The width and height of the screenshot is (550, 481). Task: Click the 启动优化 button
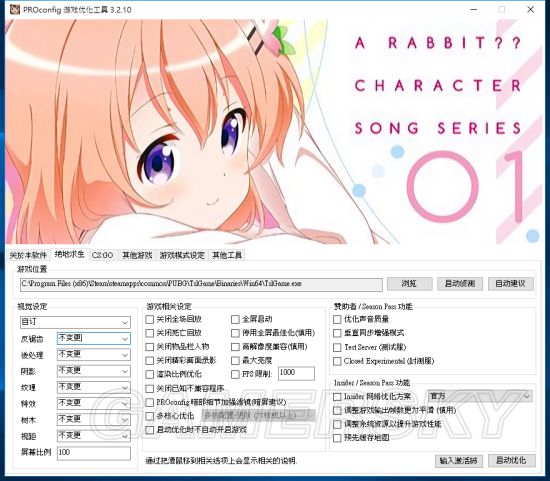point(511,460)
